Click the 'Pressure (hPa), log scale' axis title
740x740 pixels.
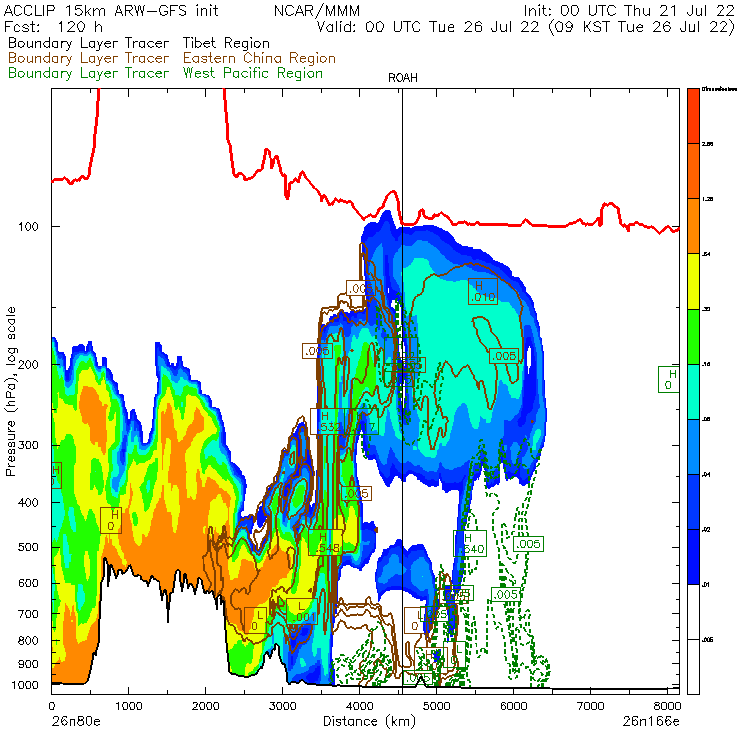point(10,391)
